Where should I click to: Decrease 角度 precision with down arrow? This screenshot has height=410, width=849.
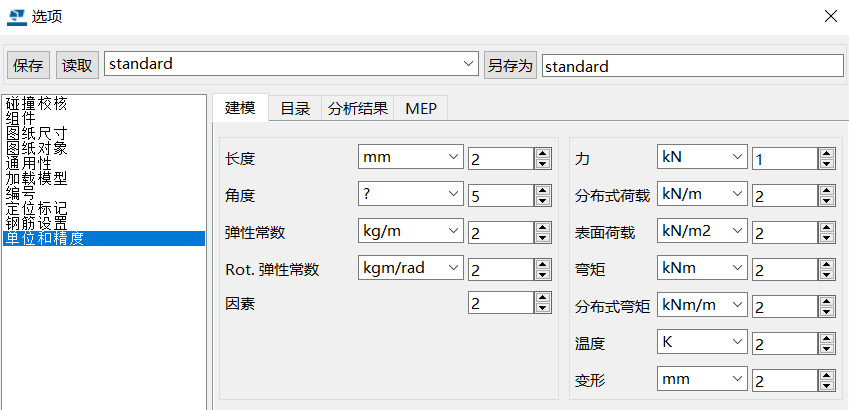pyautogui.click(x=543, y=201)
